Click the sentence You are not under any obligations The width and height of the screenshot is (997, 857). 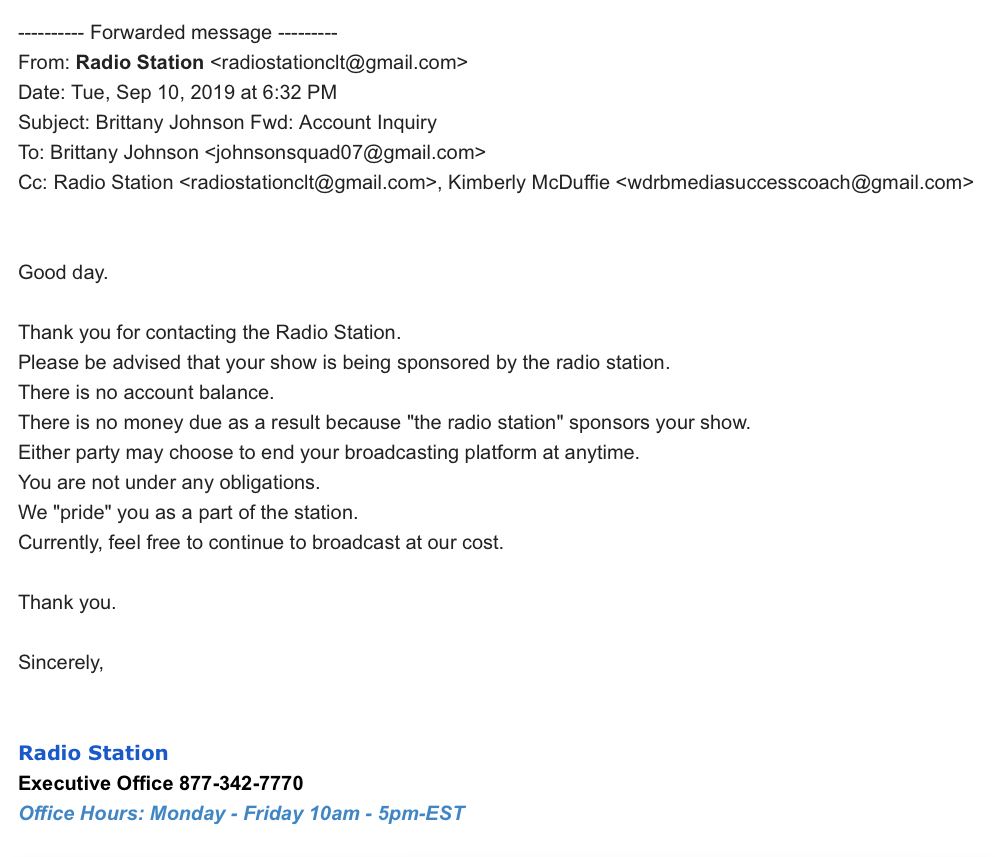(169, 483)
